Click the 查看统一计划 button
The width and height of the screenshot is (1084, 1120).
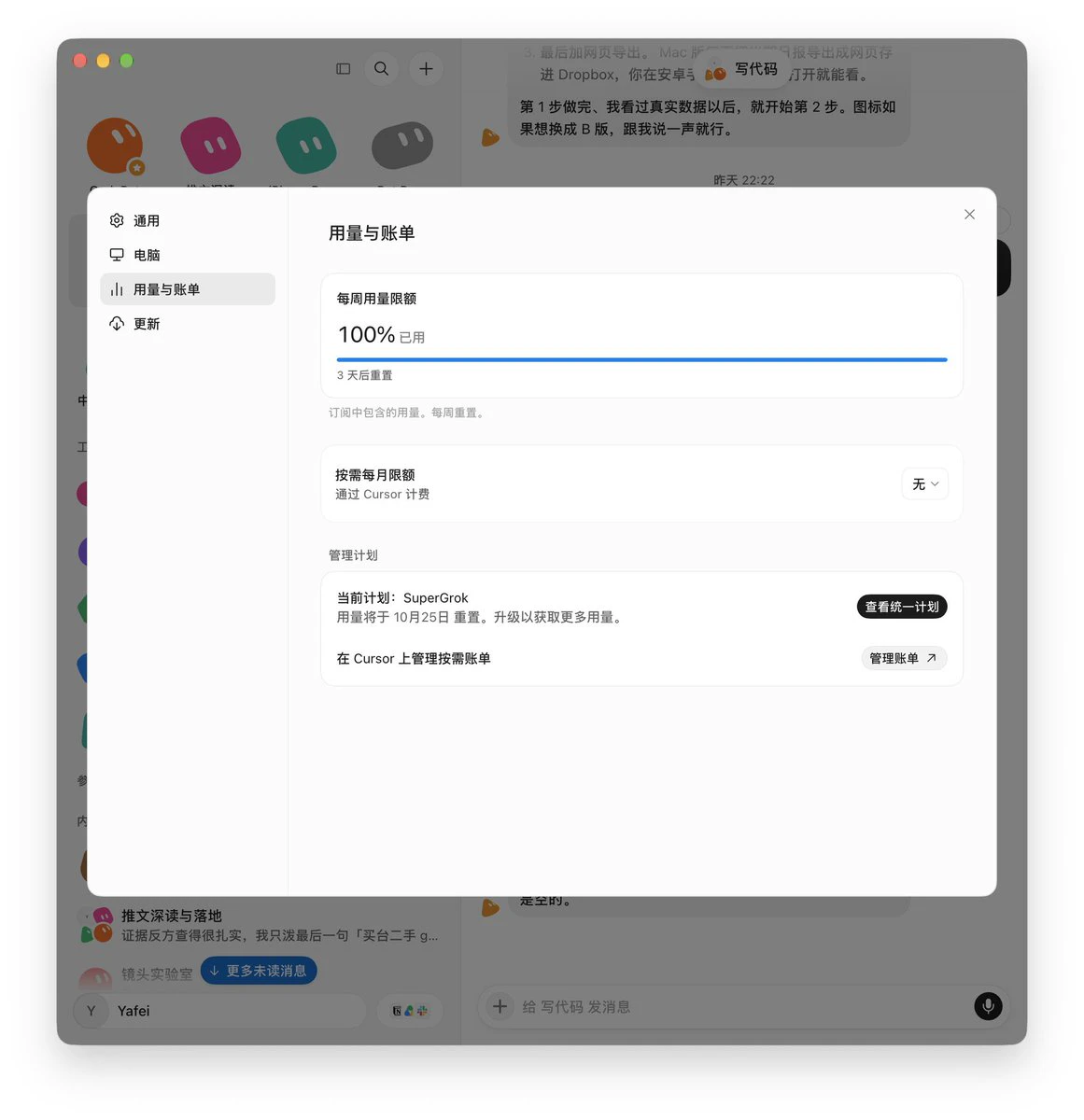click(902, 607)
